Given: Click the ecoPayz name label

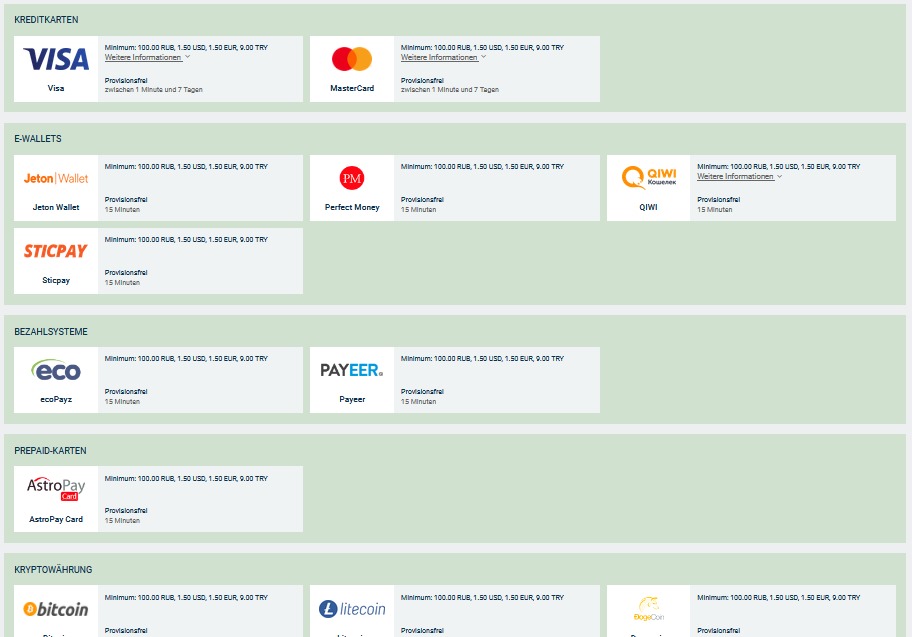Looking at the screenshot, I should tap(56, 399).
